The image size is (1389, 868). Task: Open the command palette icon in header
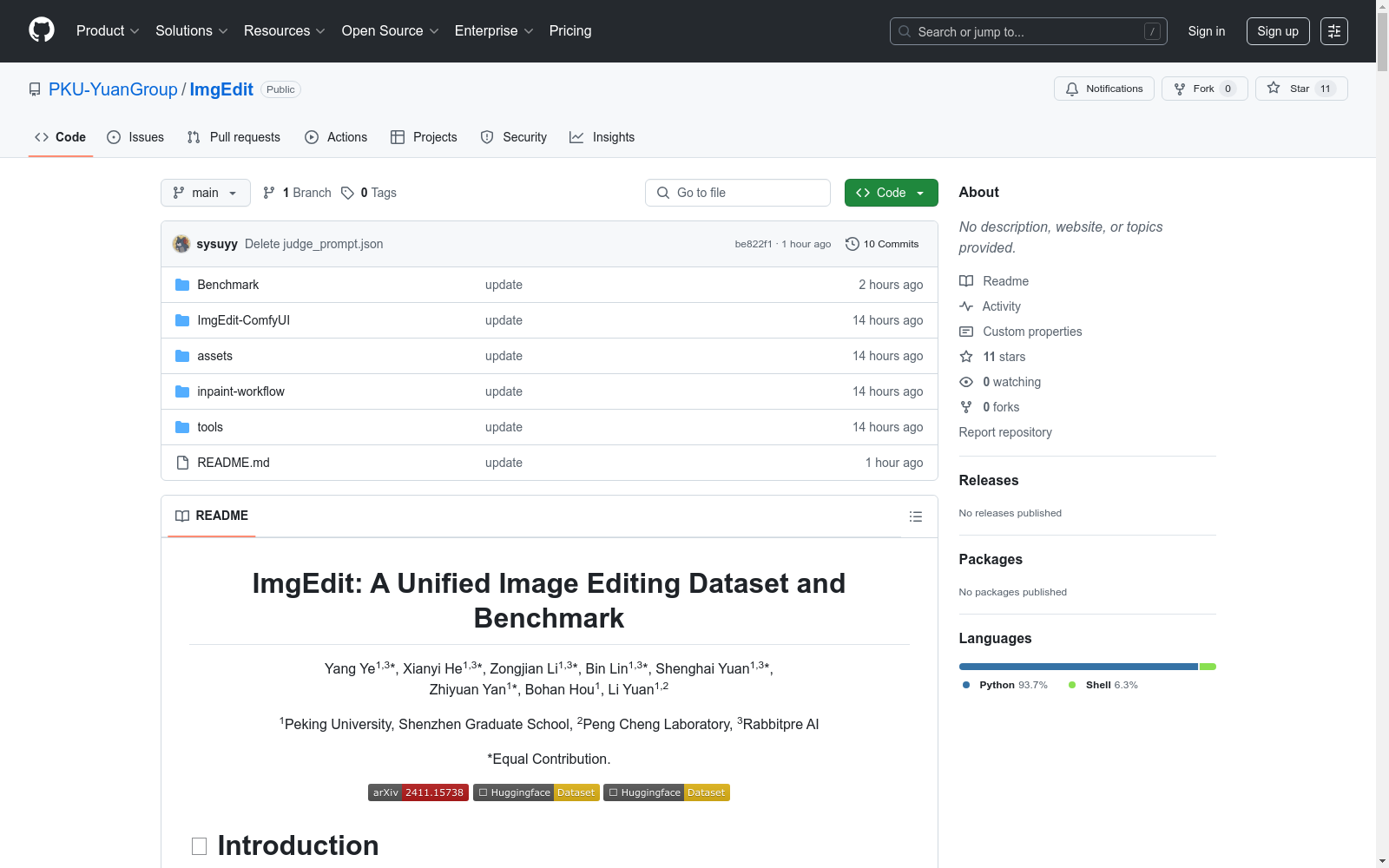pos(1334,31)
